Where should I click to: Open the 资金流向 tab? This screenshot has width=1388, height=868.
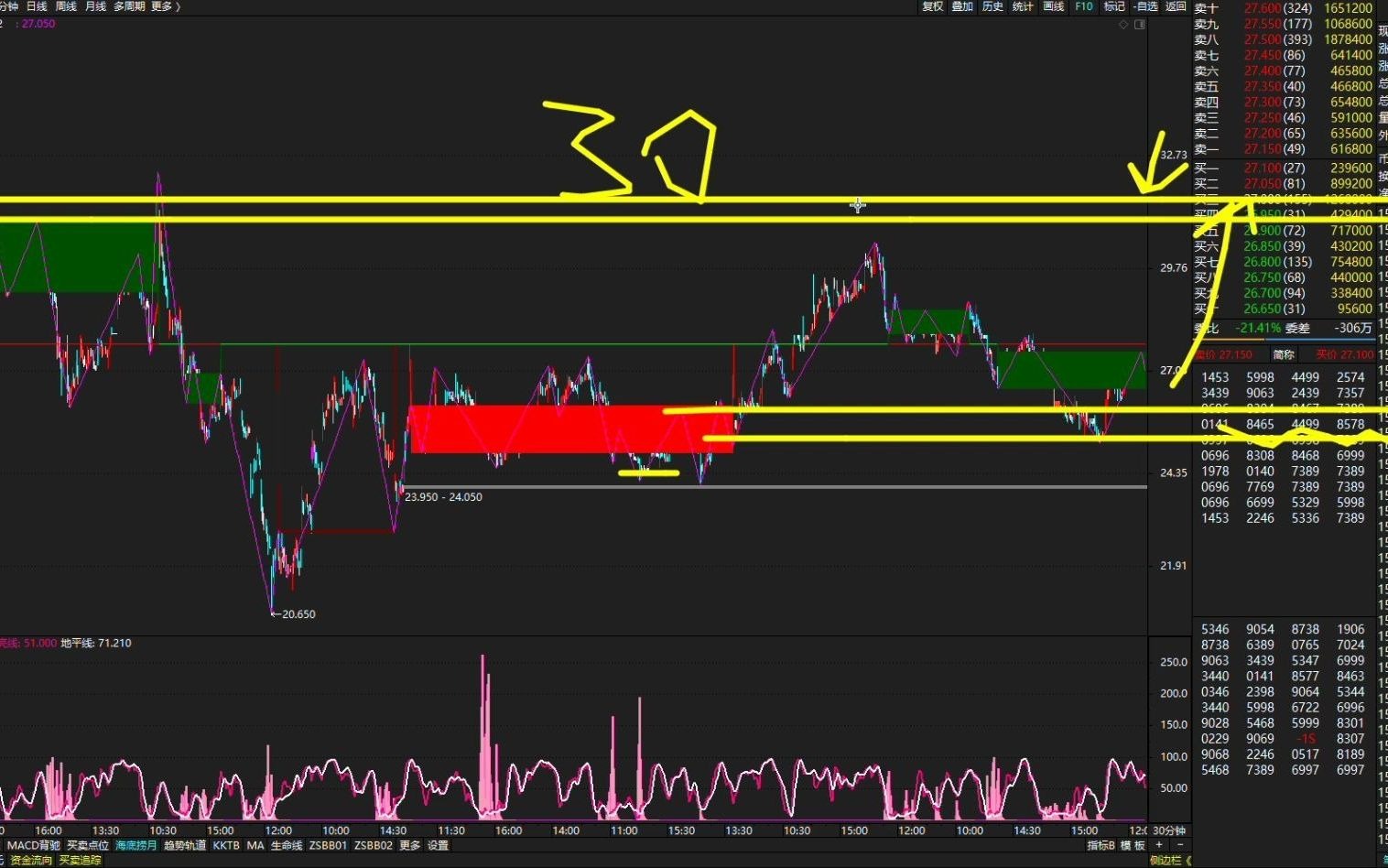pos(31,861)
